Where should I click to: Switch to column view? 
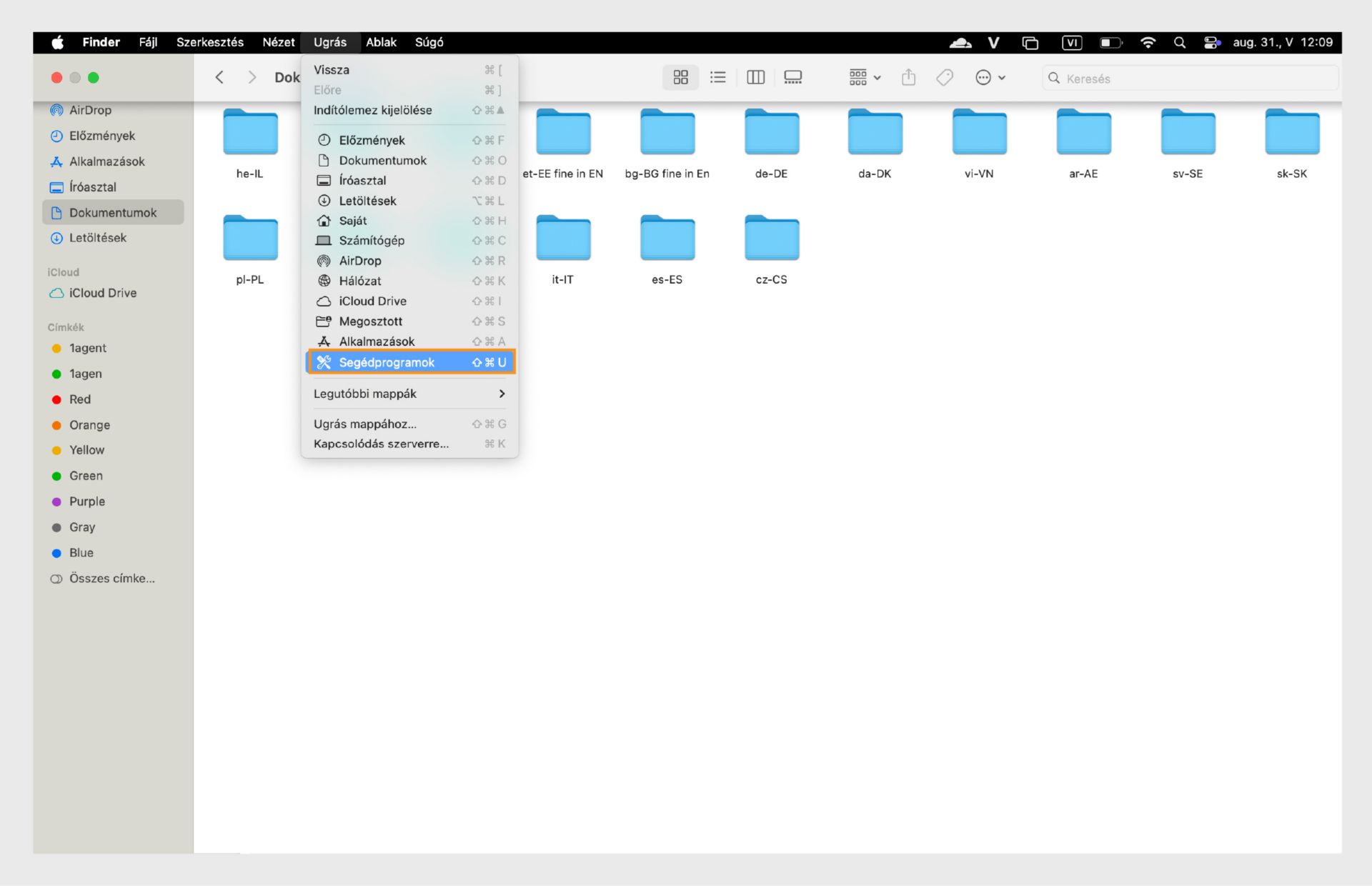point(755,77)
